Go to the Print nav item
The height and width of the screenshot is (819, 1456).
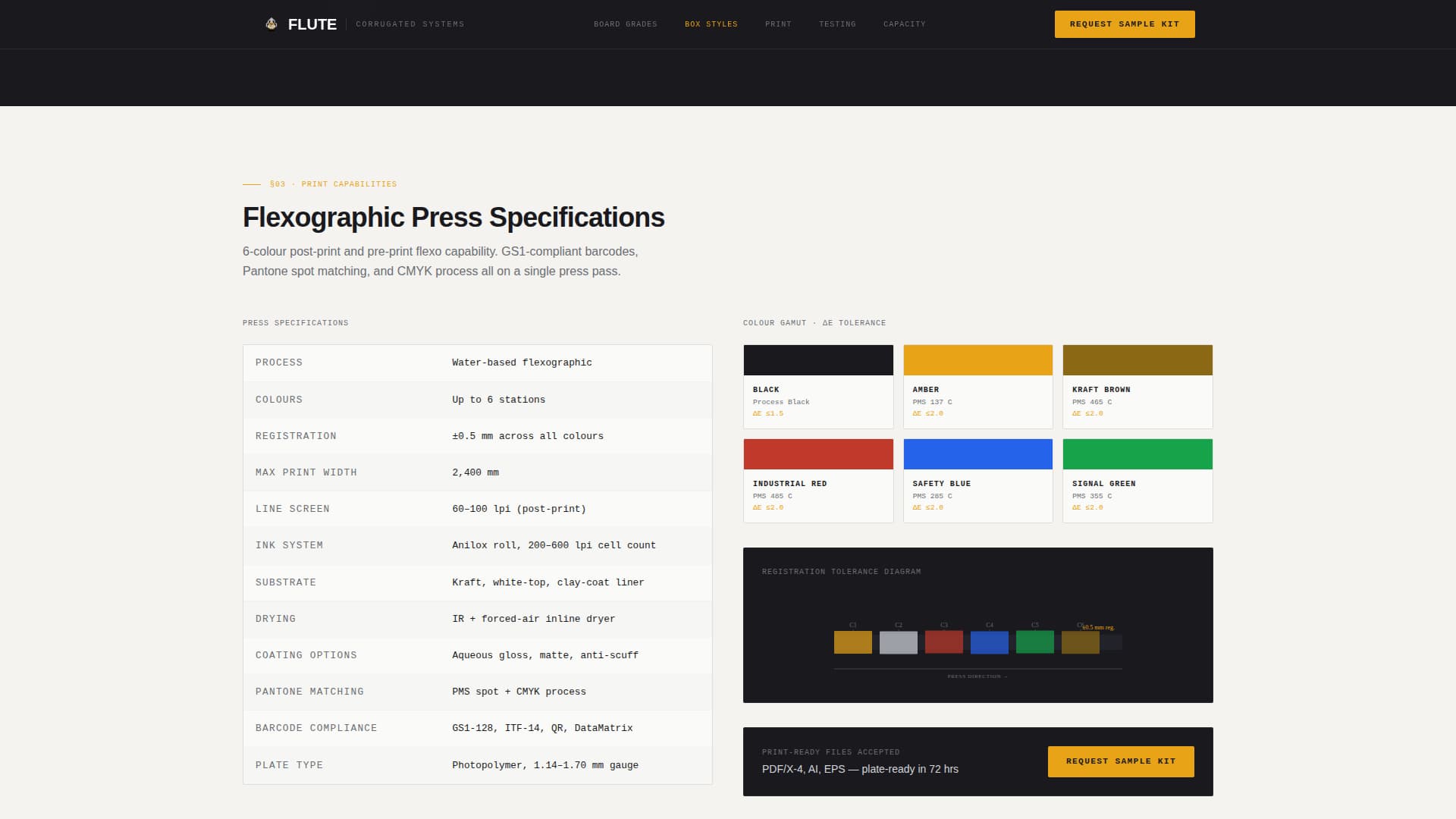(x=778, y=24)
